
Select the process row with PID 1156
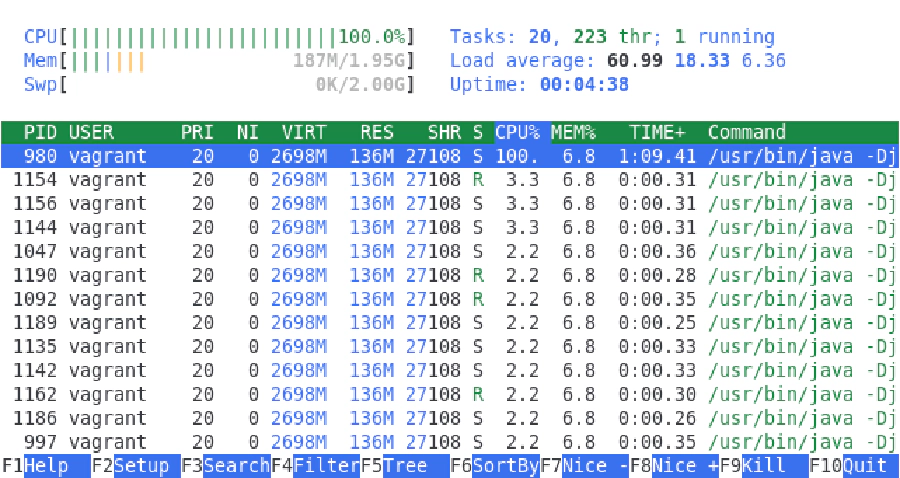coord(450,204)
